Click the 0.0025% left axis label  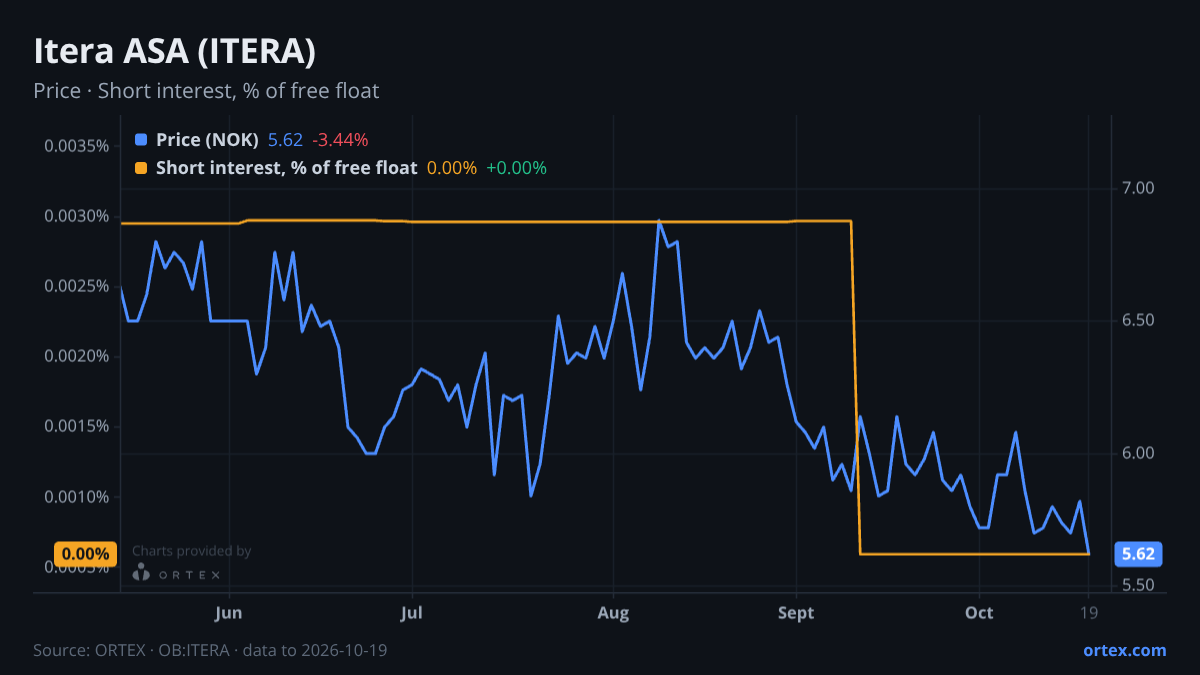click(76, 286)
